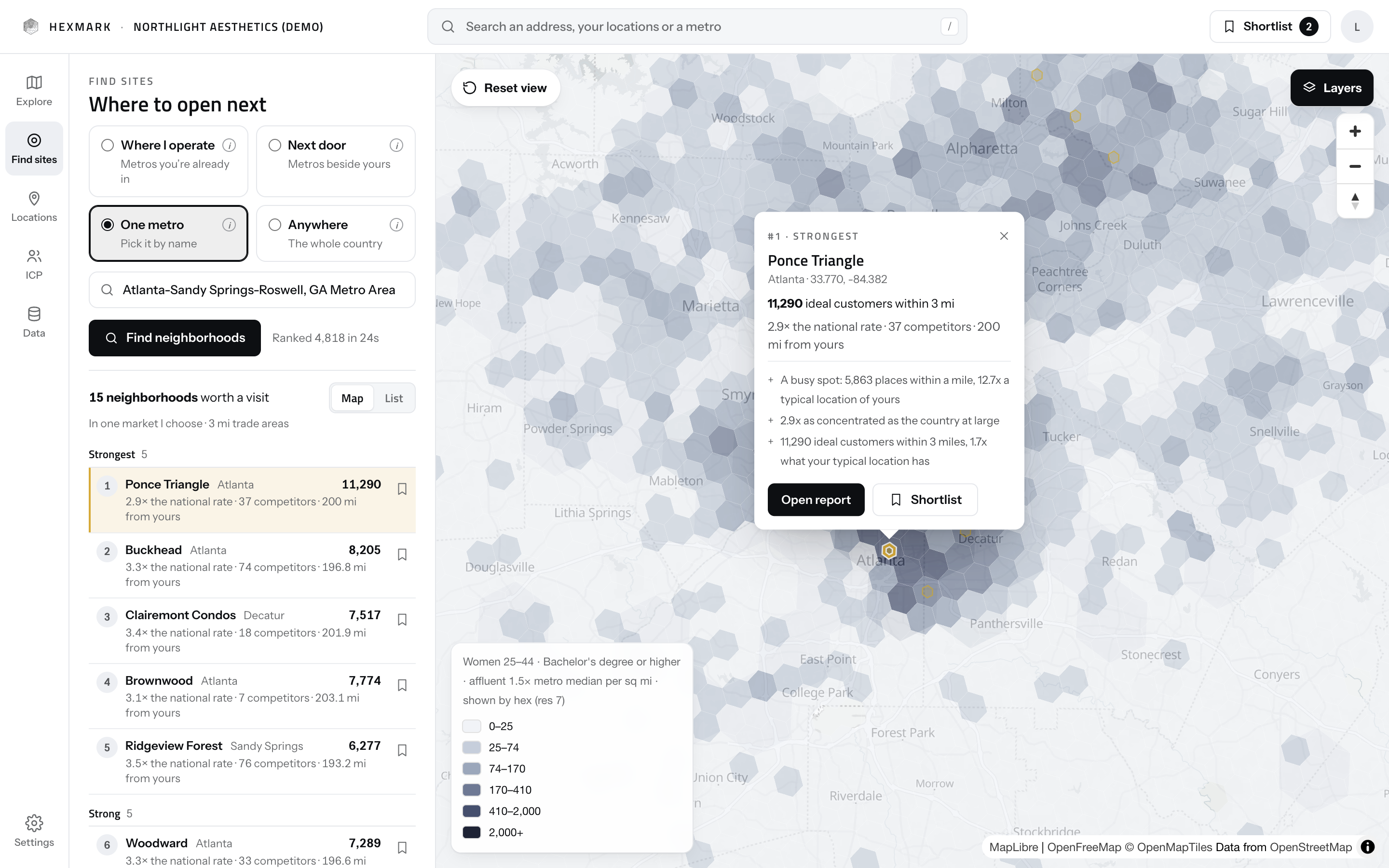Image resolution: width=1389 pixels, height=868 pixels.
Task: Bookmark the Ridgeview Forest row
Action: 402,750
